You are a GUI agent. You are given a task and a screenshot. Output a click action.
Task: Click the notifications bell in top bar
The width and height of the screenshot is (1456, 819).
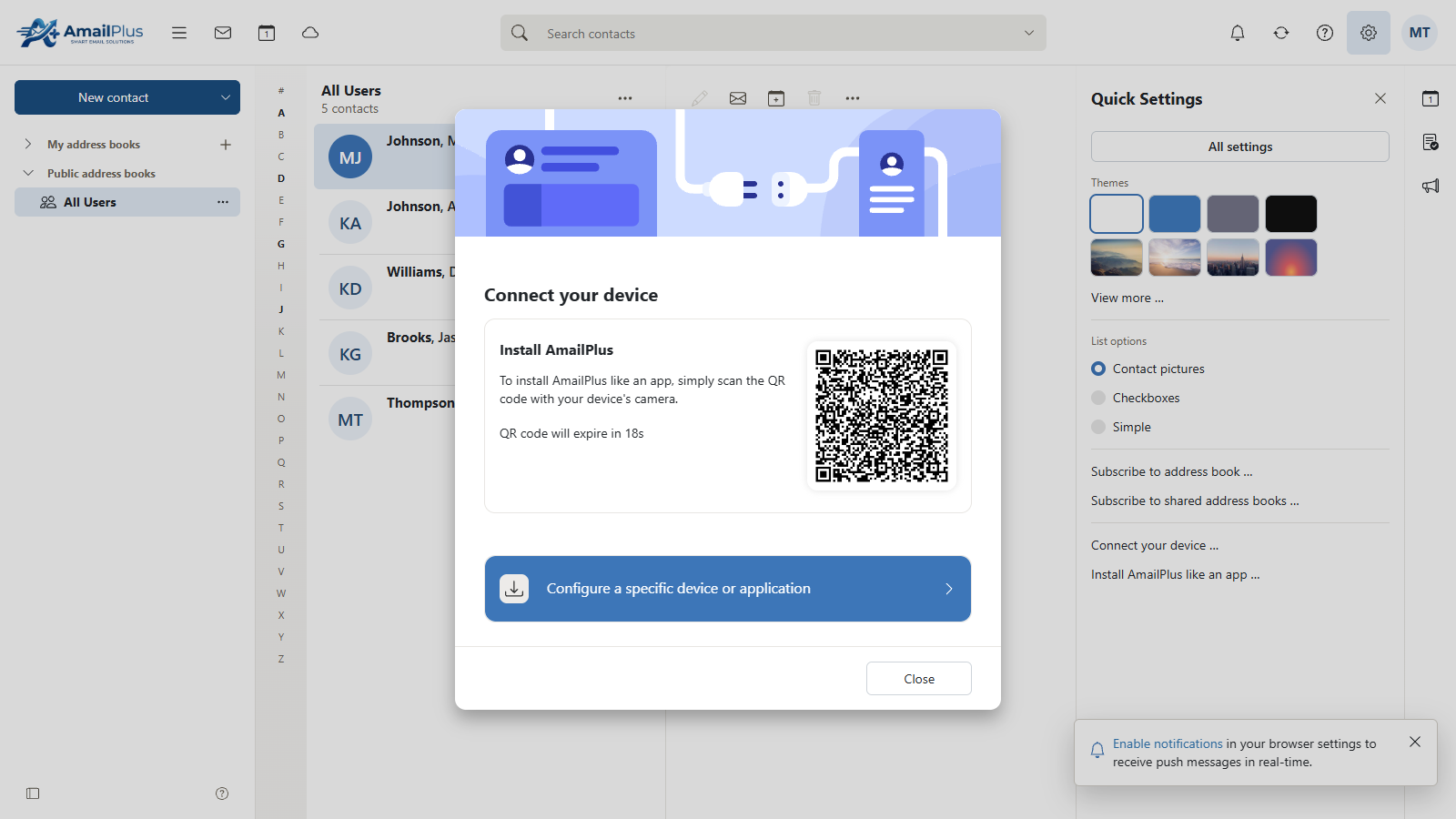pos(1238,33)
